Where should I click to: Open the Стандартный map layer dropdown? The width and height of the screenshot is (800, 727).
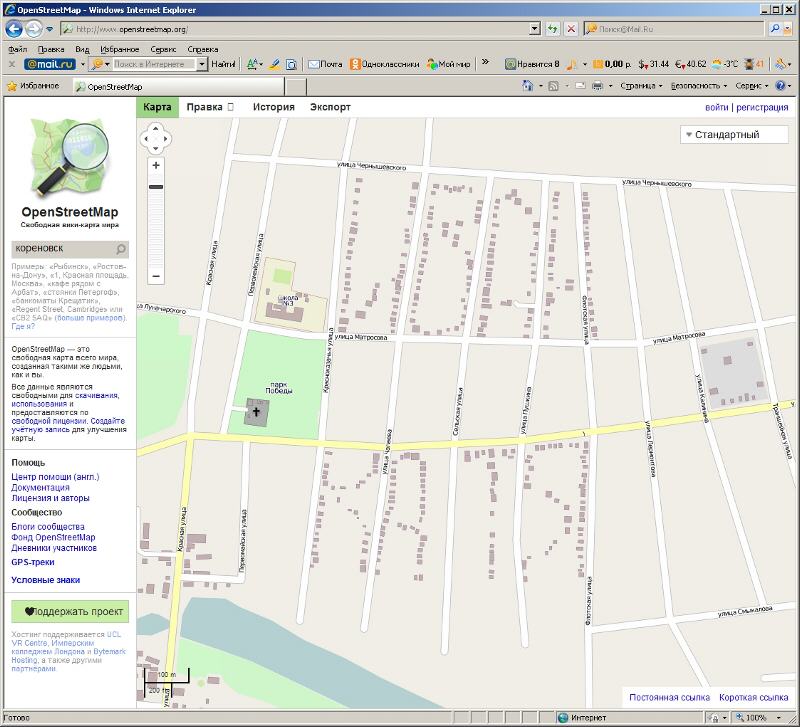pos(735,134)
